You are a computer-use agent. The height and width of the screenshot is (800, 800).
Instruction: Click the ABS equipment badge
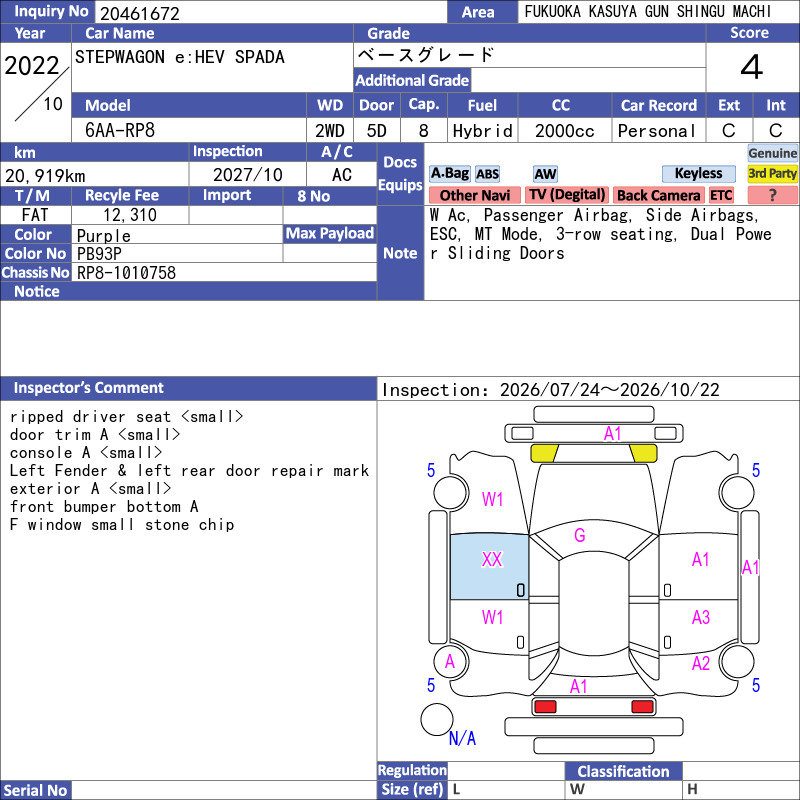487,174
